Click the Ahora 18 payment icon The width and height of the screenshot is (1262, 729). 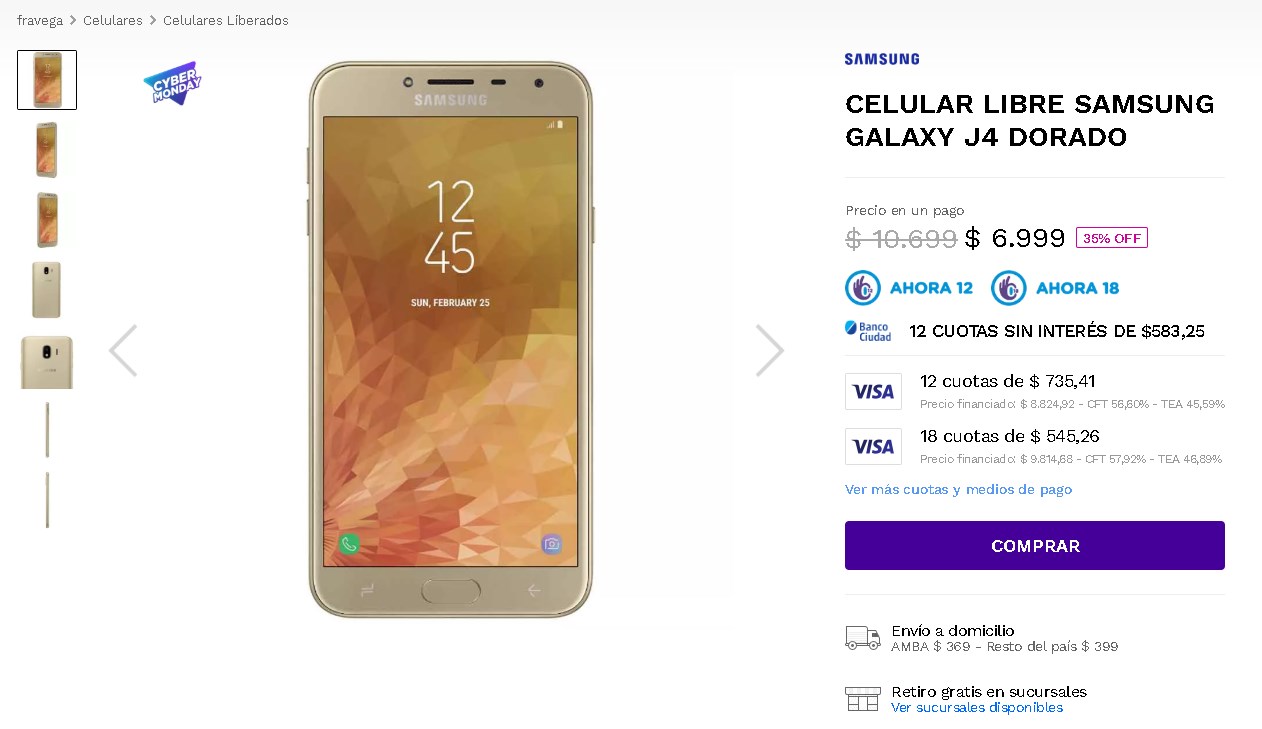[1055, 288]
